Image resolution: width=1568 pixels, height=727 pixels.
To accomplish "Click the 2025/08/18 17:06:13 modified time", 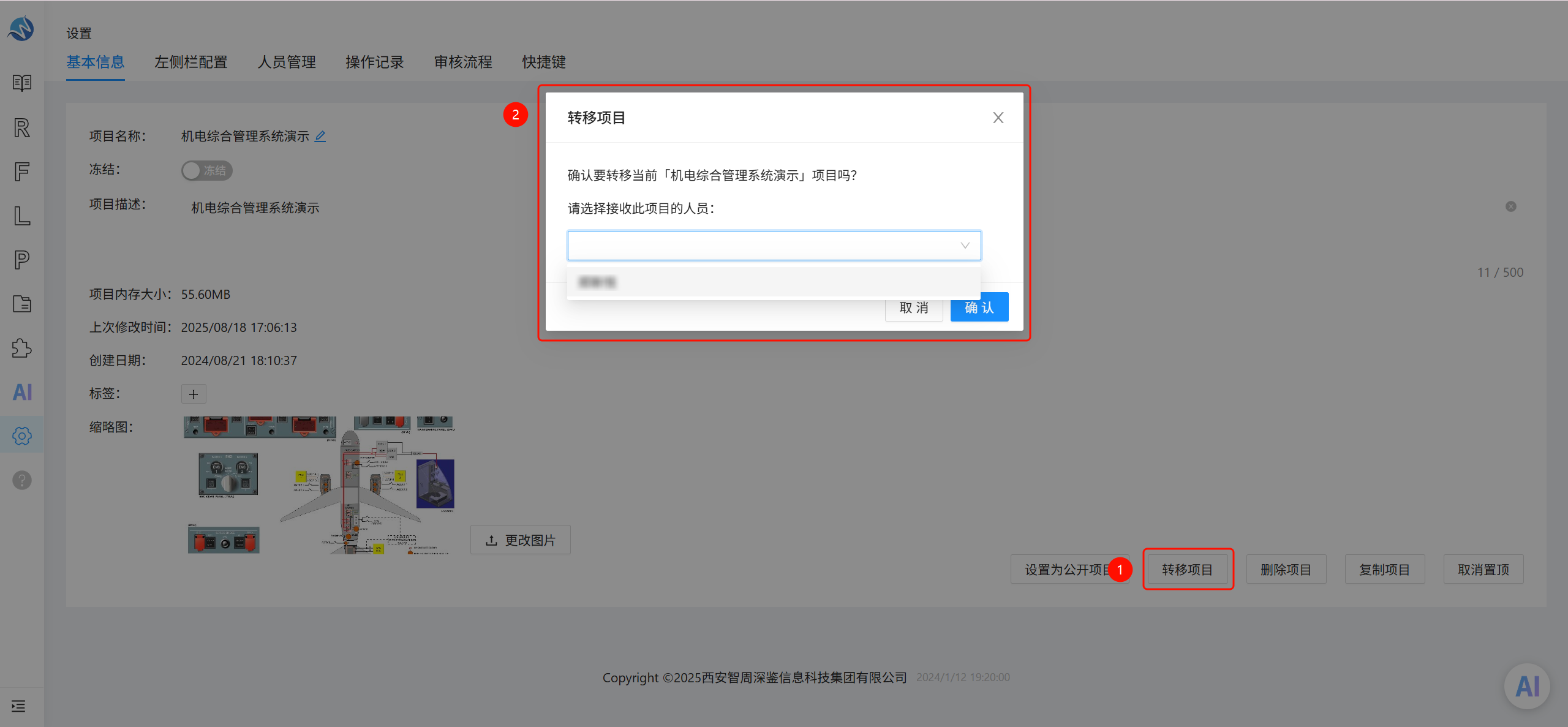I will coord(239,328).
